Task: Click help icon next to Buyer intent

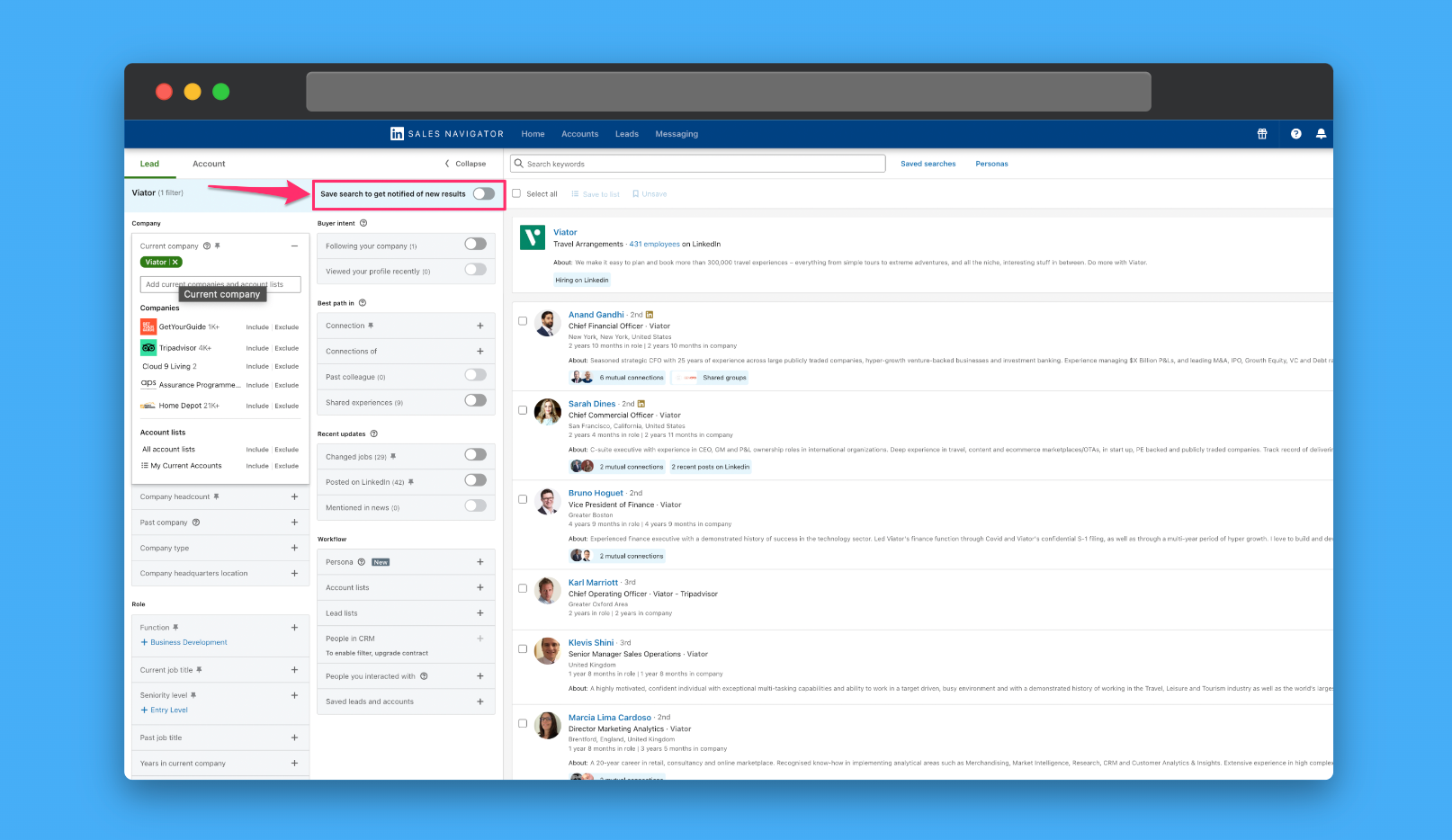Action: coord(363,223)
